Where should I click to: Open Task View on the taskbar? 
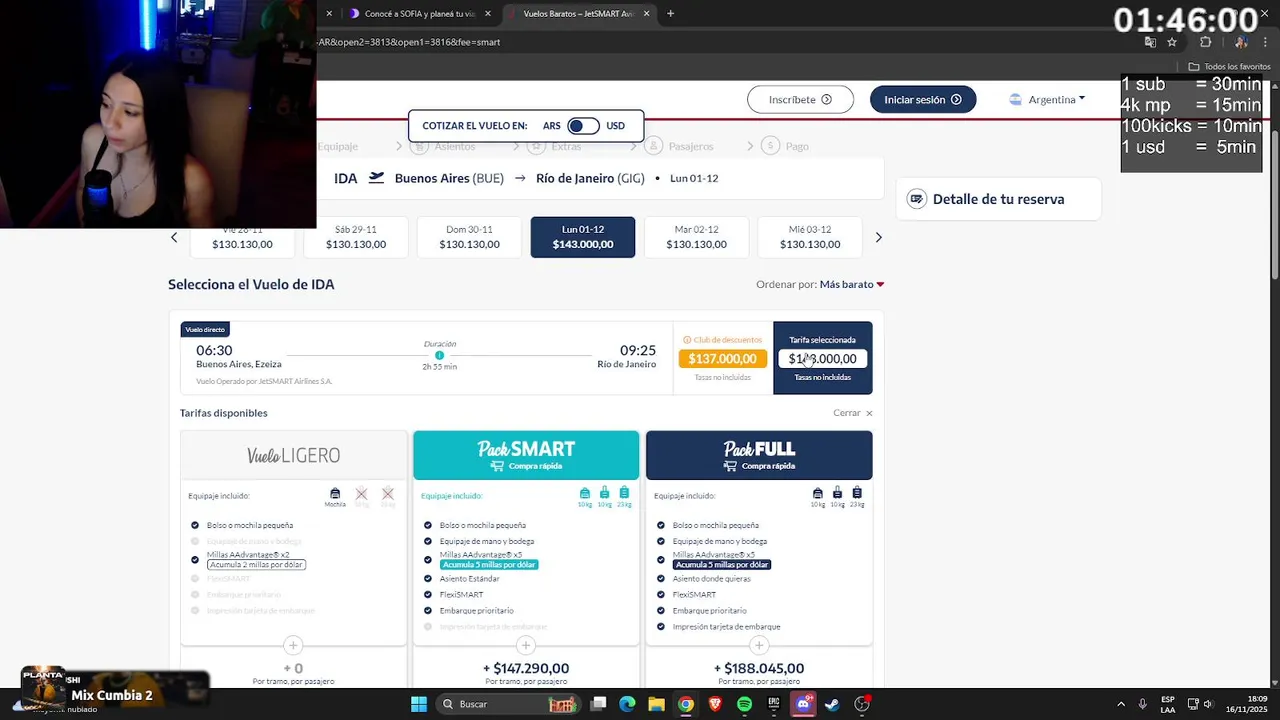(x=598, y=704)
